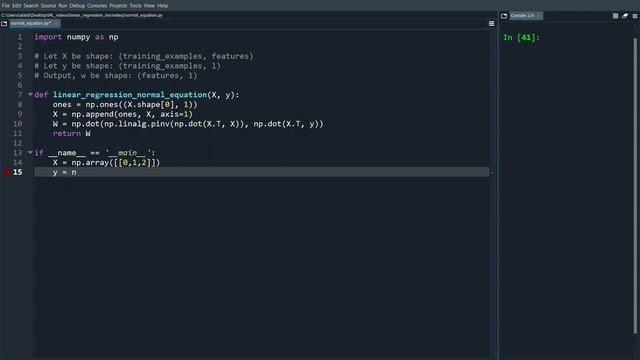Click the console vertical scrollbar
This screenshot has width=640, height=360.
click(x=635, y=186)
